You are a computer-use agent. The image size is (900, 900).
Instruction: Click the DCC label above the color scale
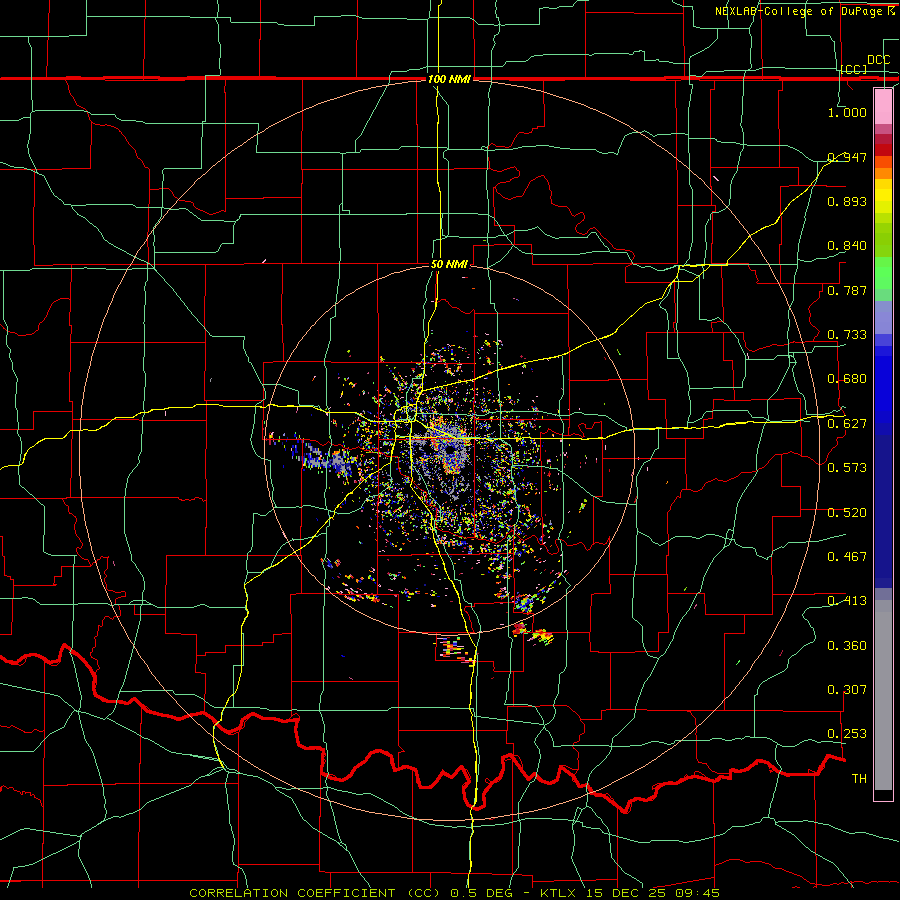pos(878,60)
